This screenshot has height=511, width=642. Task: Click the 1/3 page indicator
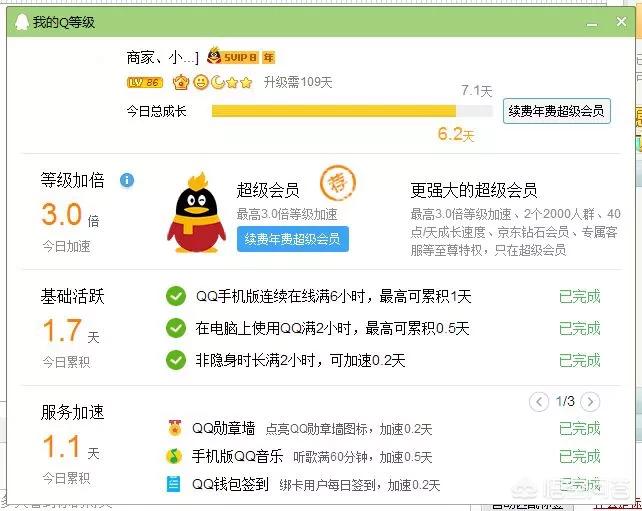[x=565, y=401]
